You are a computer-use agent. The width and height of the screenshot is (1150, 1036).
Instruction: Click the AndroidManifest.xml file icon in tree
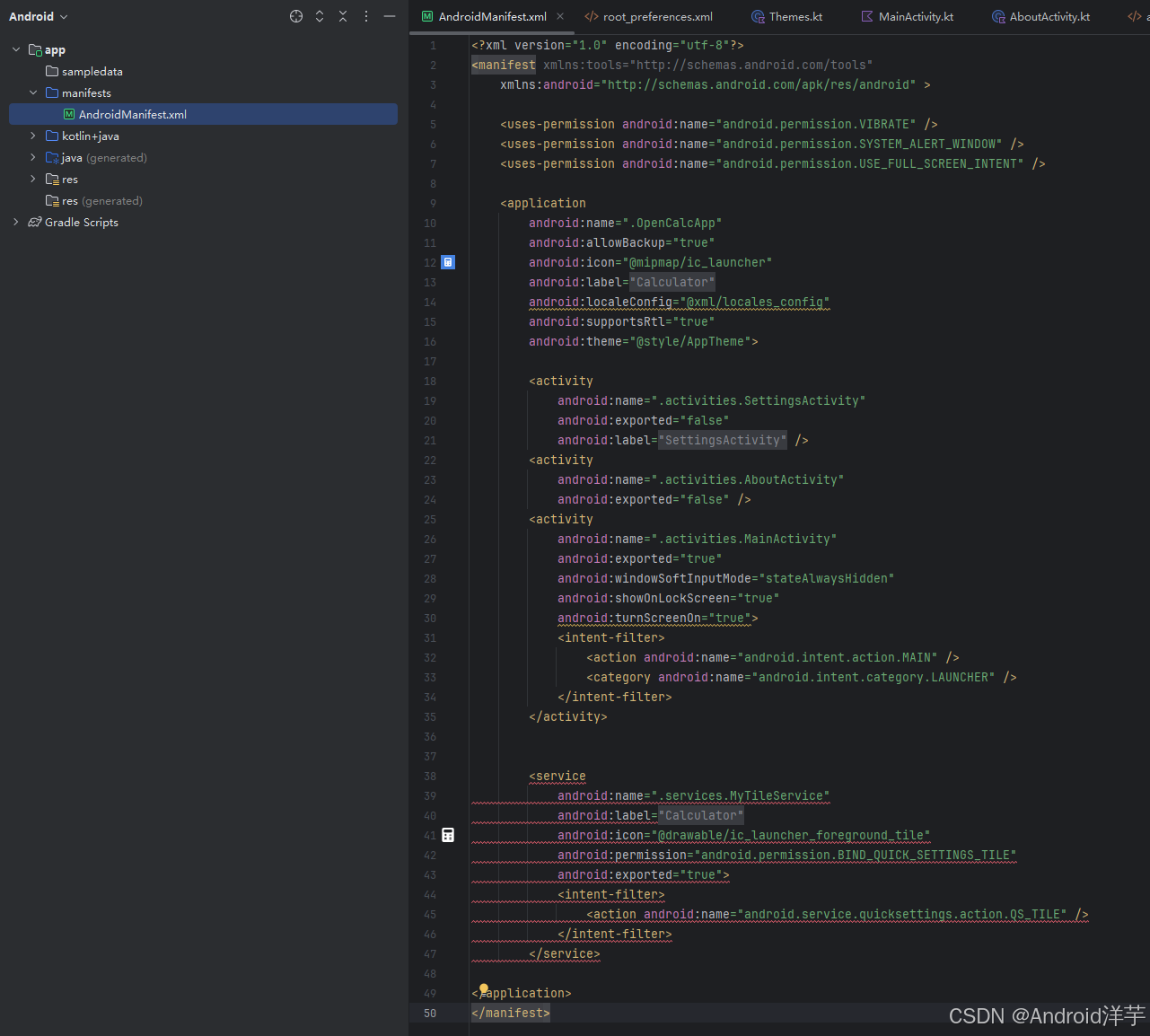tap(69, 114)
